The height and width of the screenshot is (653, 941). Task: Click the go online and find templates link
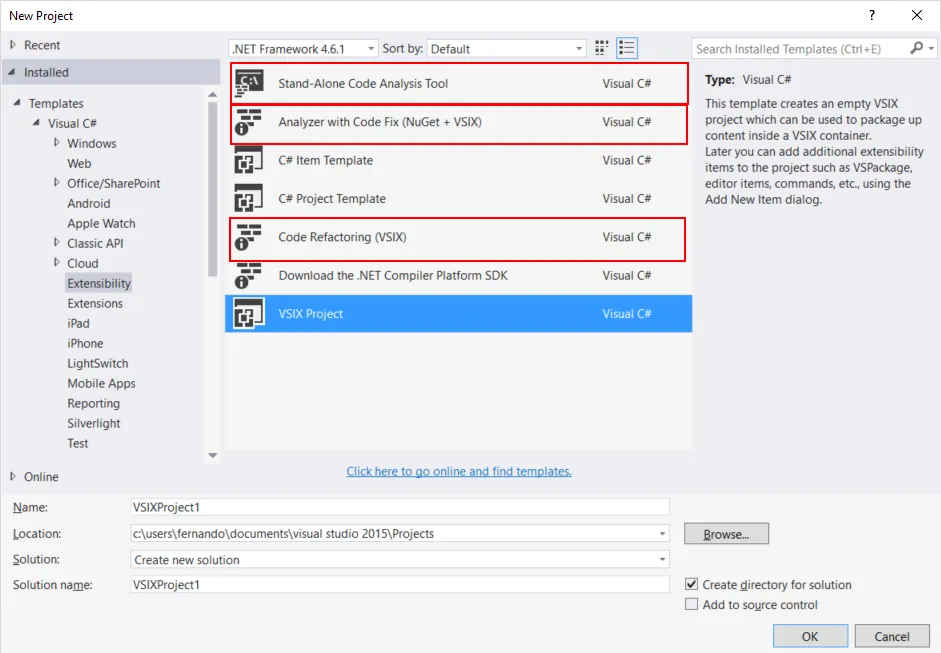[459, 471]
